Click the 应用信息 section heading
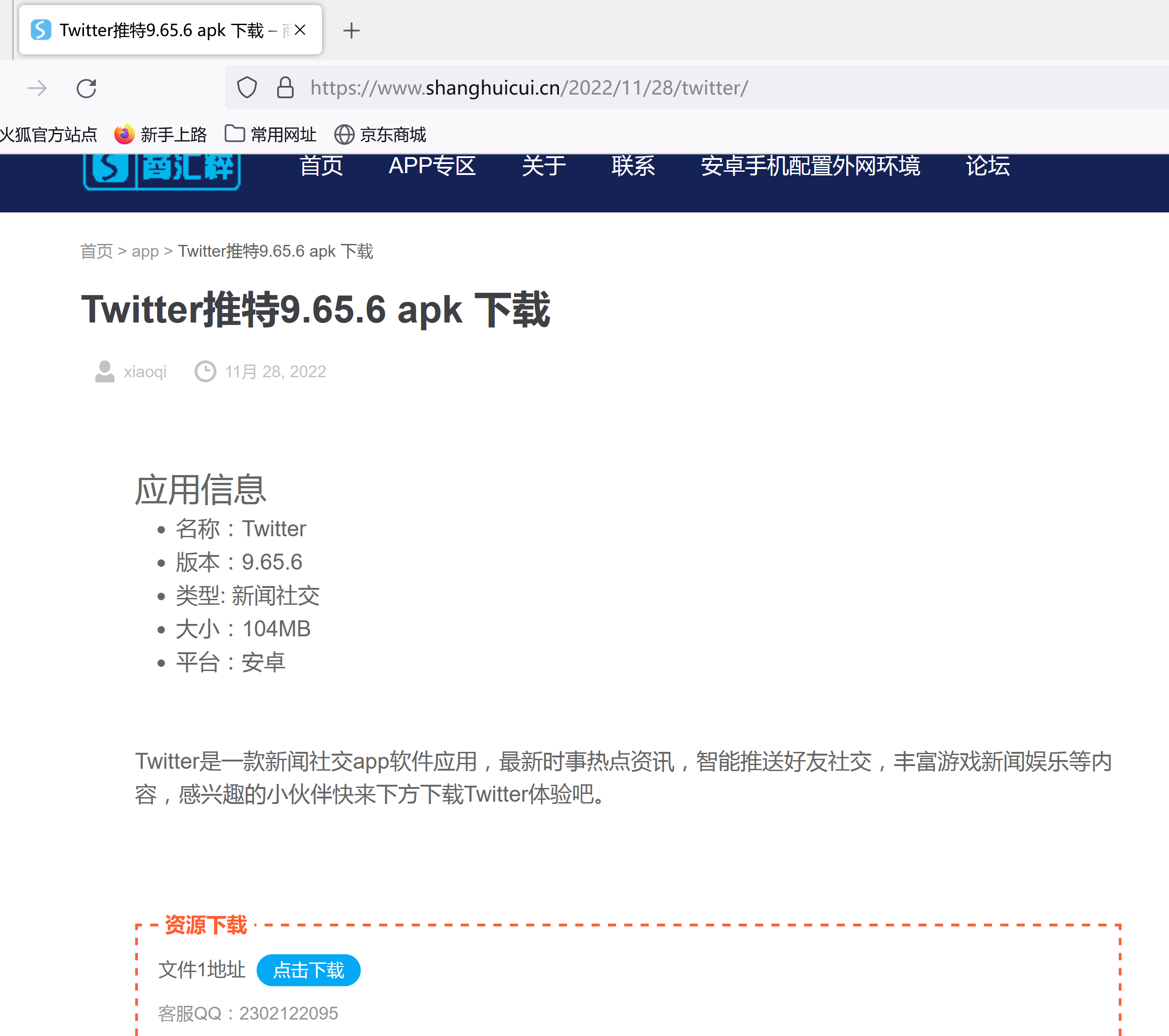The height and width of the screenshot is (1036, 1169). [201, 490]
